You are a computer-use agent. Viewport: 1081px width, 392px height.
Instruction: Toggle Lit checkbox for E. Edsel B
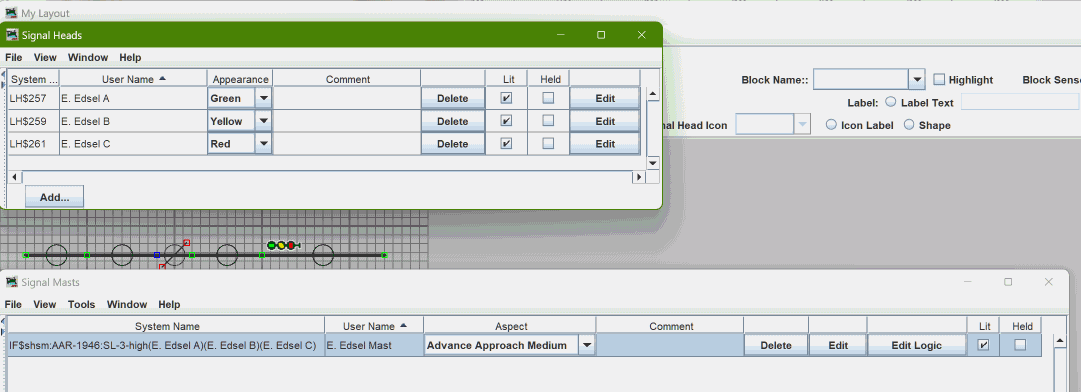tap(506, 121)
